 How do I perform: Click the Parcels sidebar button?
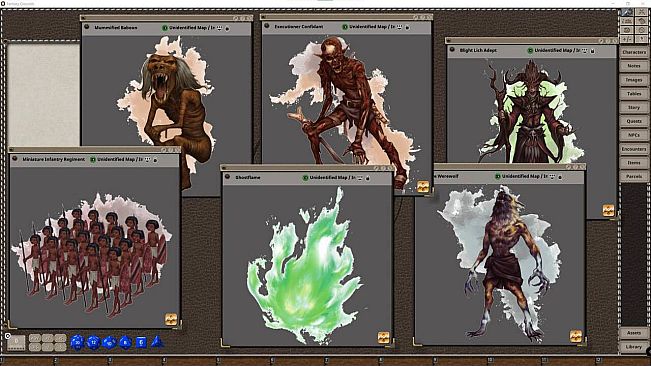pos(634,176)
